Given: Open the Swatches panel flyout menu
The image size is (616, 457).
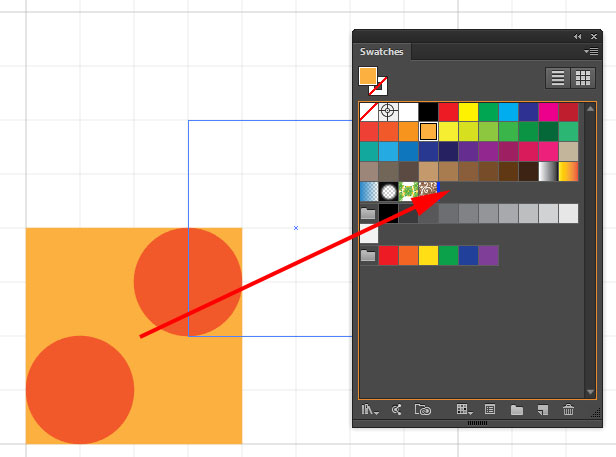Looking at the screenshot, I should 592,51.
